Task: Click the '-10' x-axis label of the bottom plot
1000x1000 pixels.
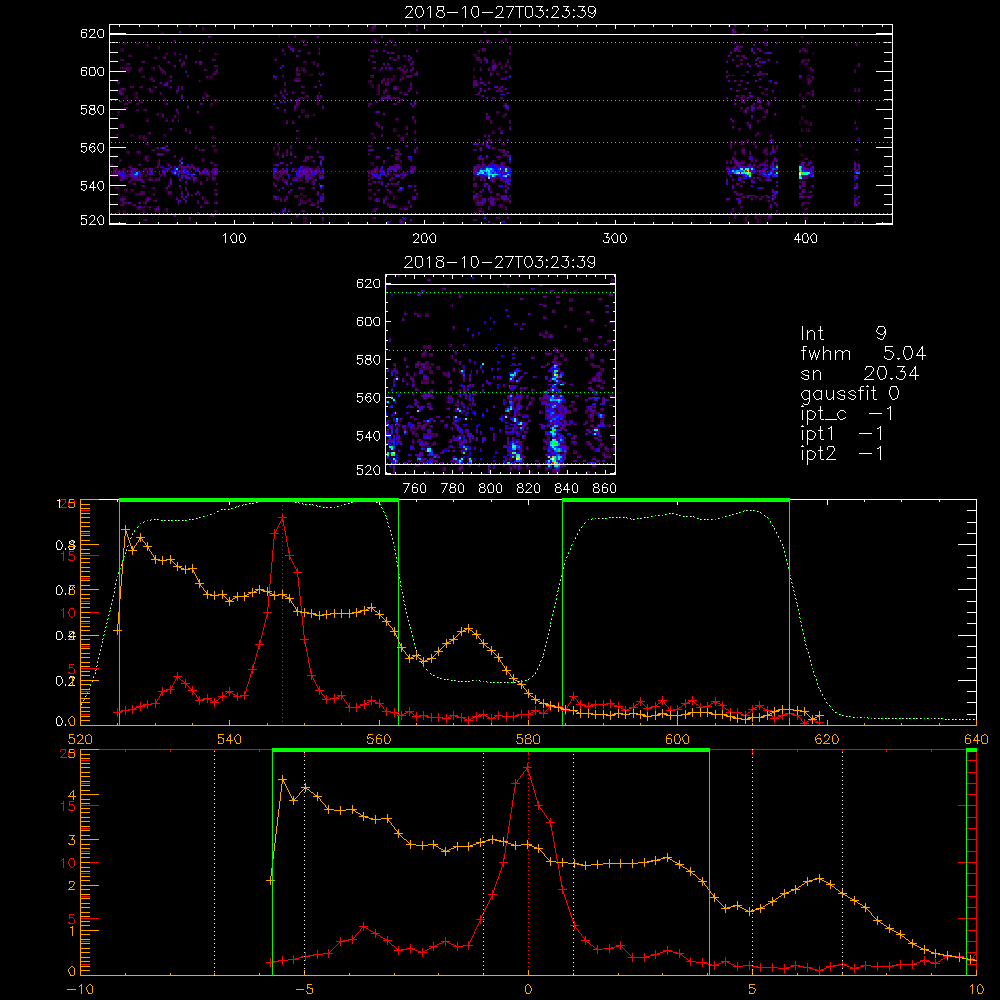Action: [x=80, y=989]
